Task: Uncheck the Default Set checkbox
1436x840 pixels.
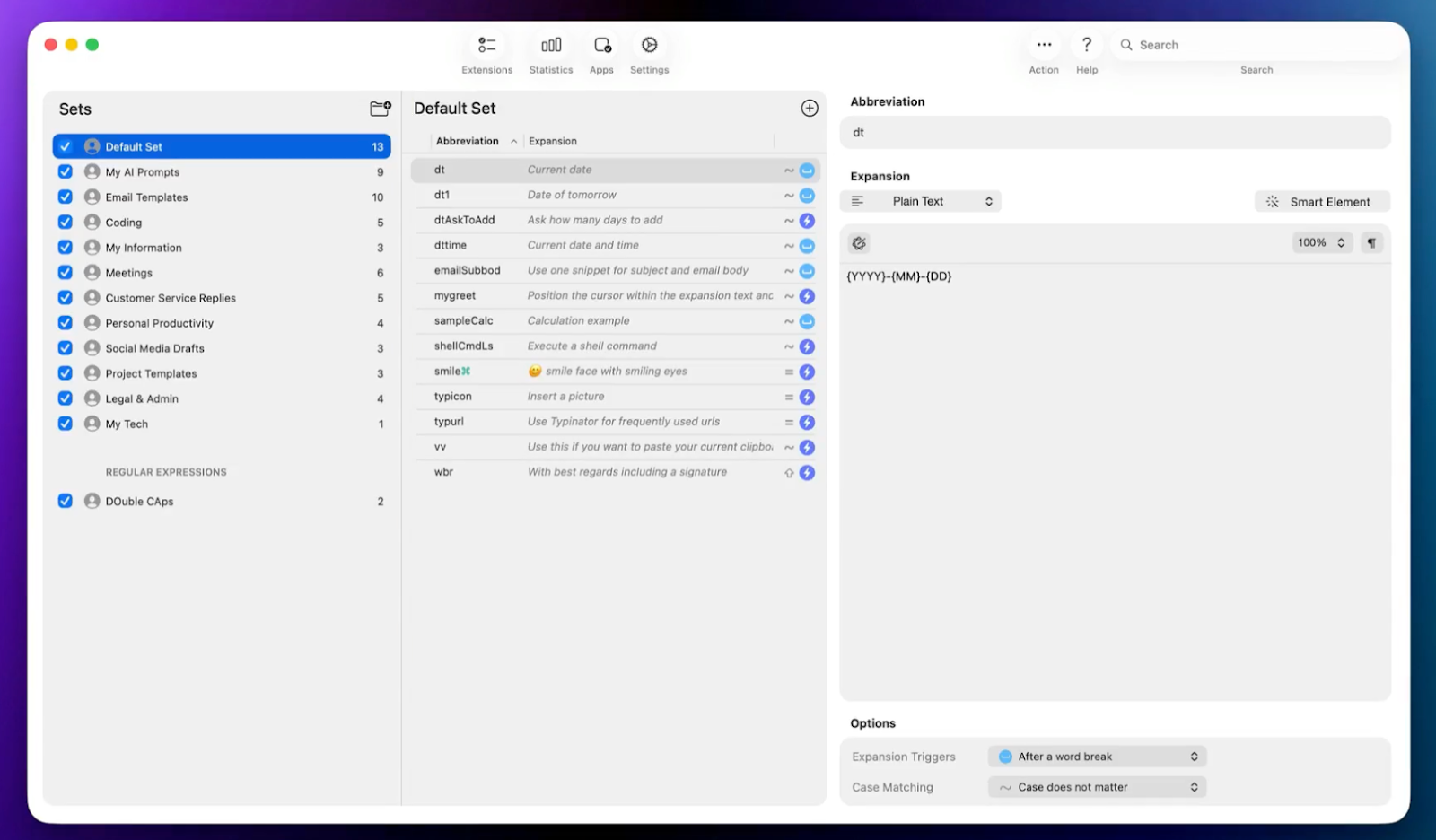Action: coord(66,146)
